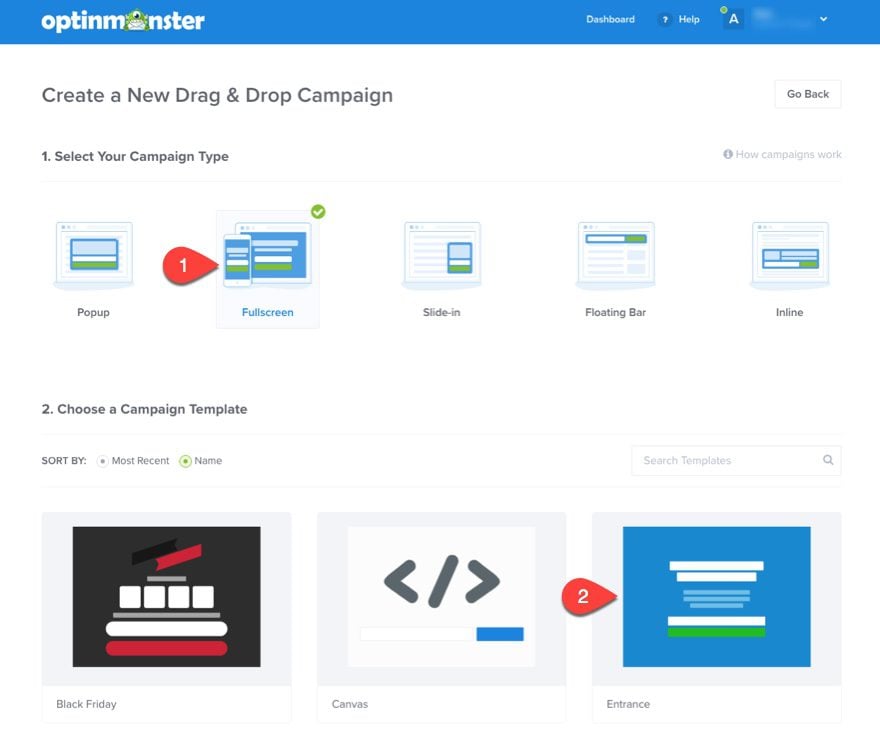Viewport: 880px width, 740px height.
Task: Click the OptinMonster logo
Action: [x=123, y=21]
